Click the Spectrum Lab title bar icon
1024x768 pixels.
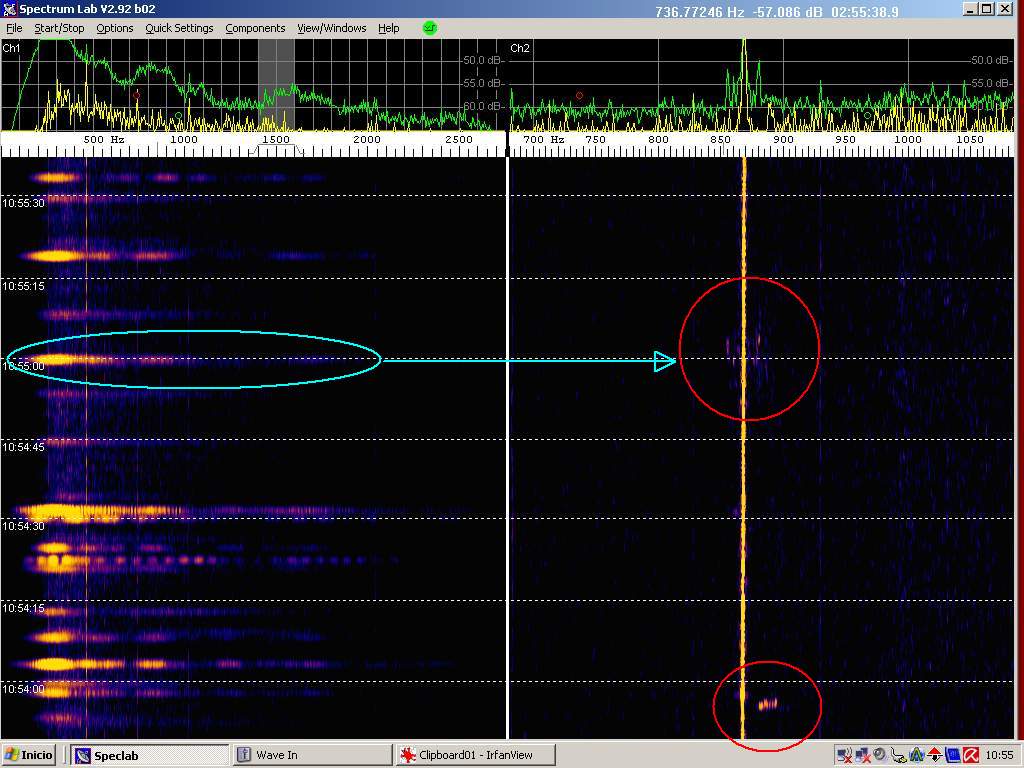[10, 10]
